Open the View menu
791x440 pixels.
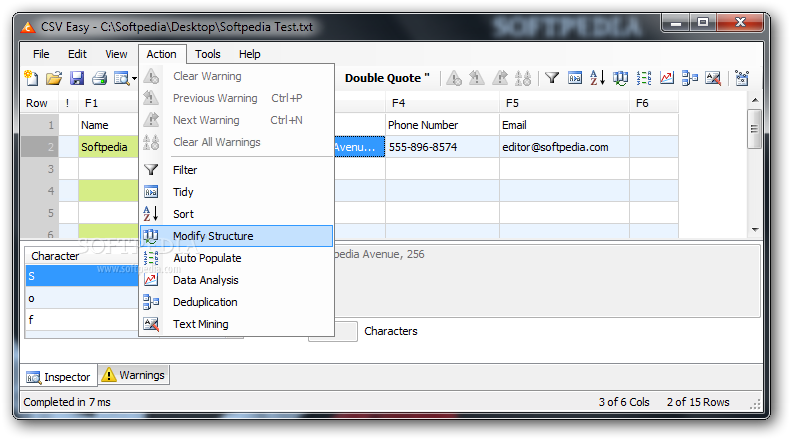click(116, 54)
